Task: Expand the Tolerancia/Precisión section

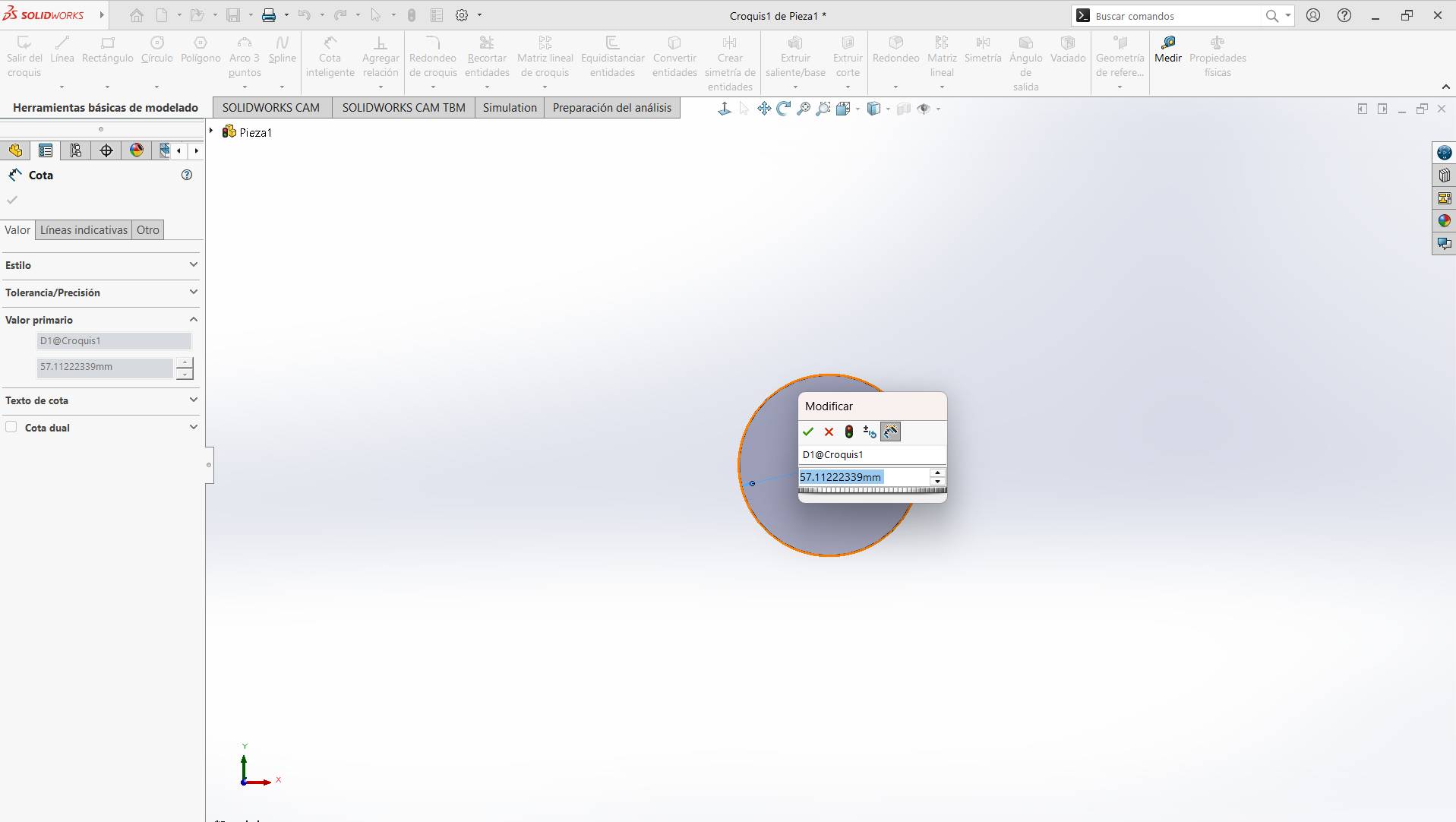Action: (194, 292)
